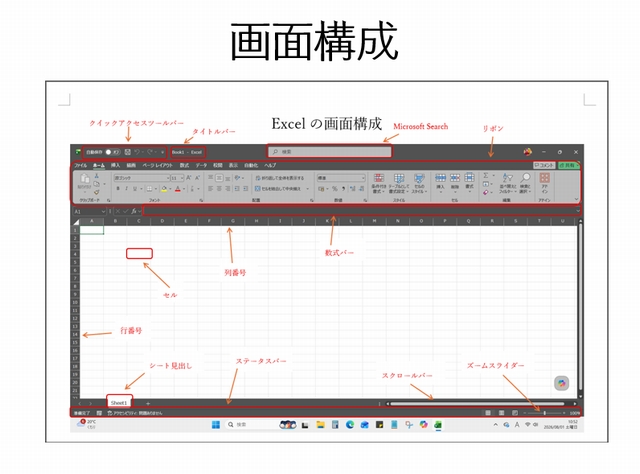Image resolution: width=640 pixels, height=474 pixels.
Task: Click the Align Left icon
Action: pyautogui.click(x=211, y=189)
